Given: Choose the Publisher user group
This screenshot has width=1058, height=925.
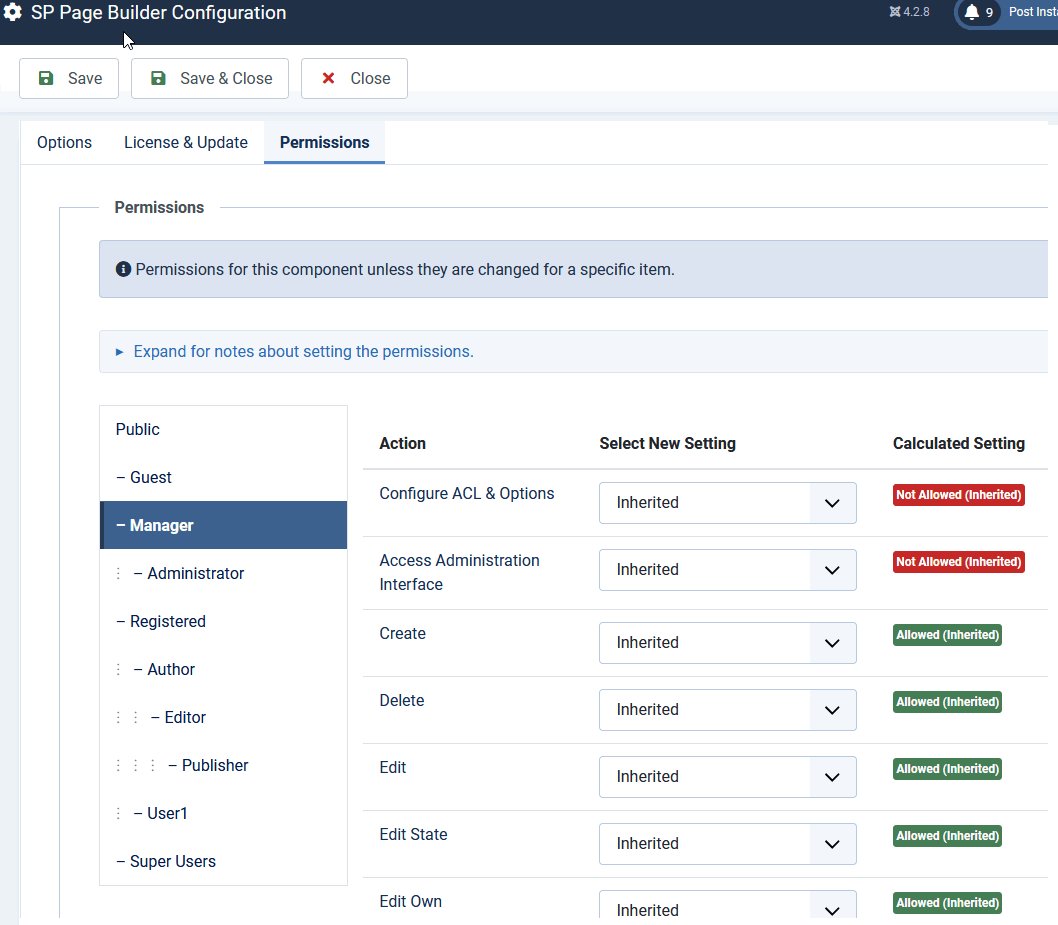Looking at the screenshot, I should click(214, 766).
